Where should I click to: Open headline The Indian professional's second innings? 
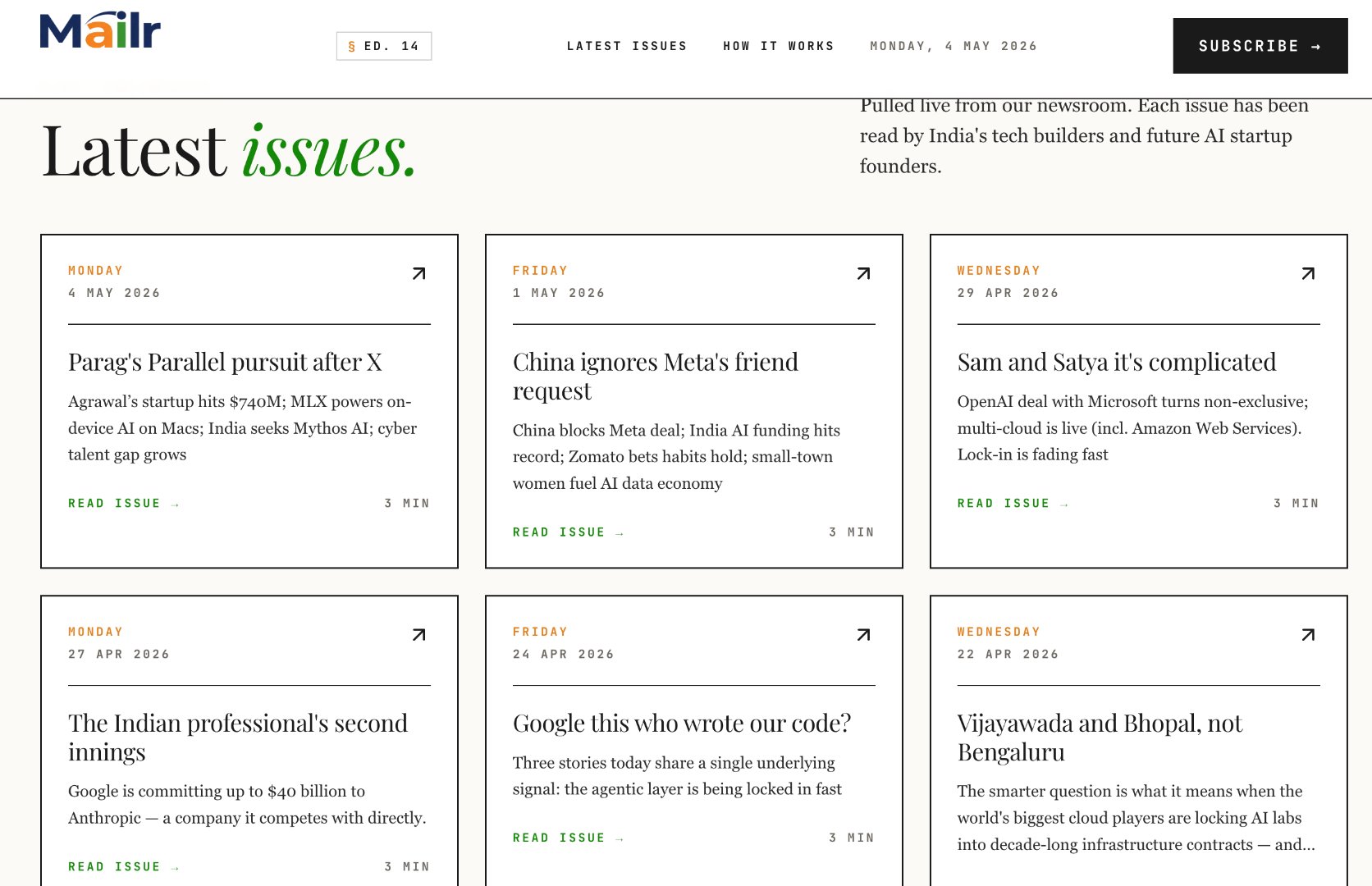(x=238, y=738)
